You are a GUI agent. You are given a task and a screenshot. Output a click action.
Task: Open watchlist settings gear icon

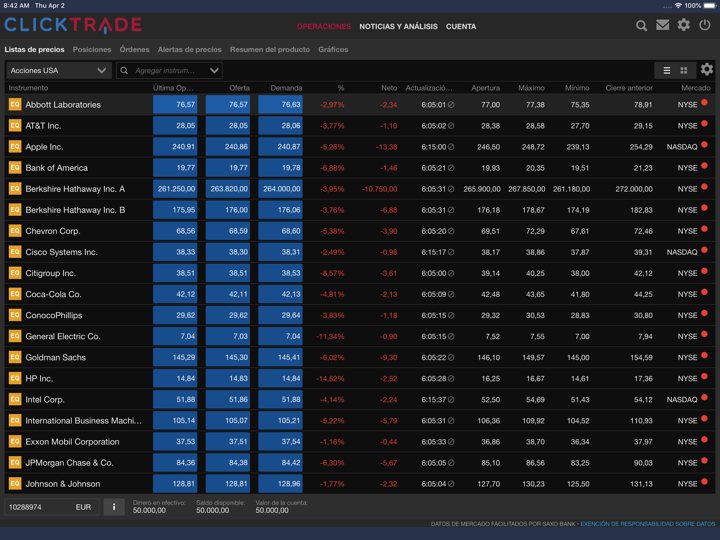(707, 70)
